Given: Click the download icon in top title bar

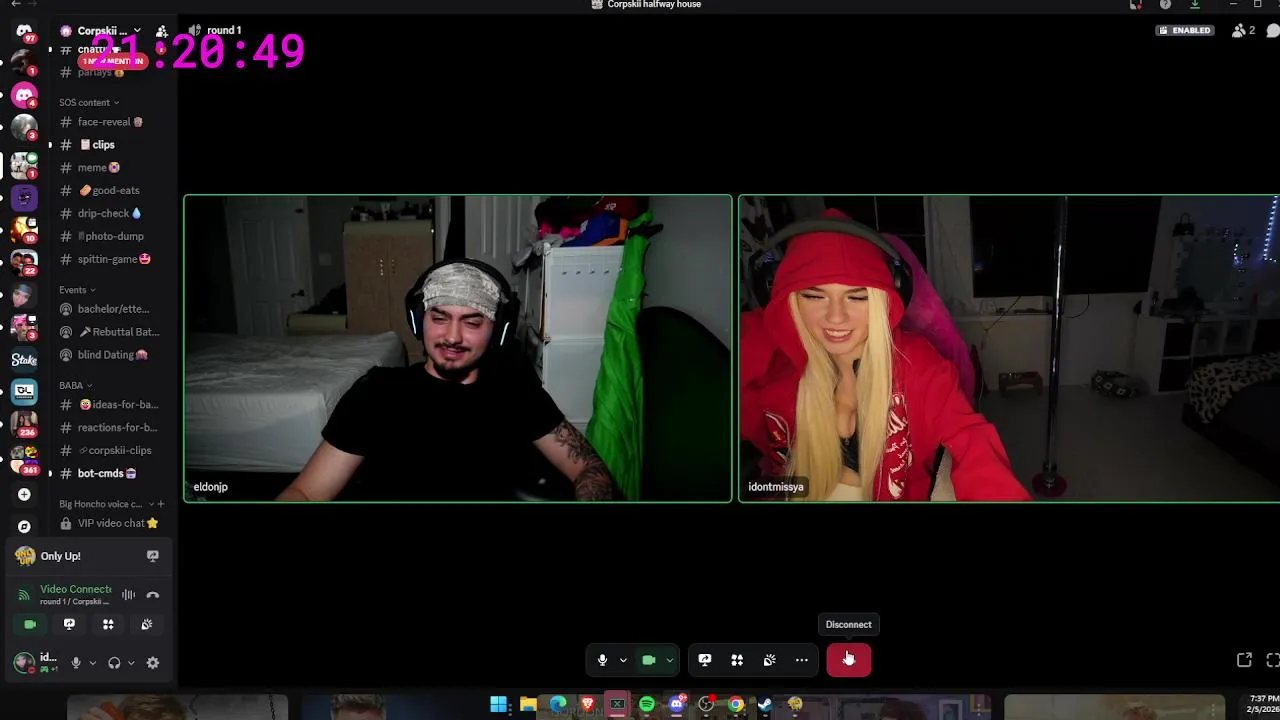Looking at the screenshot, I should (1194, 5).
